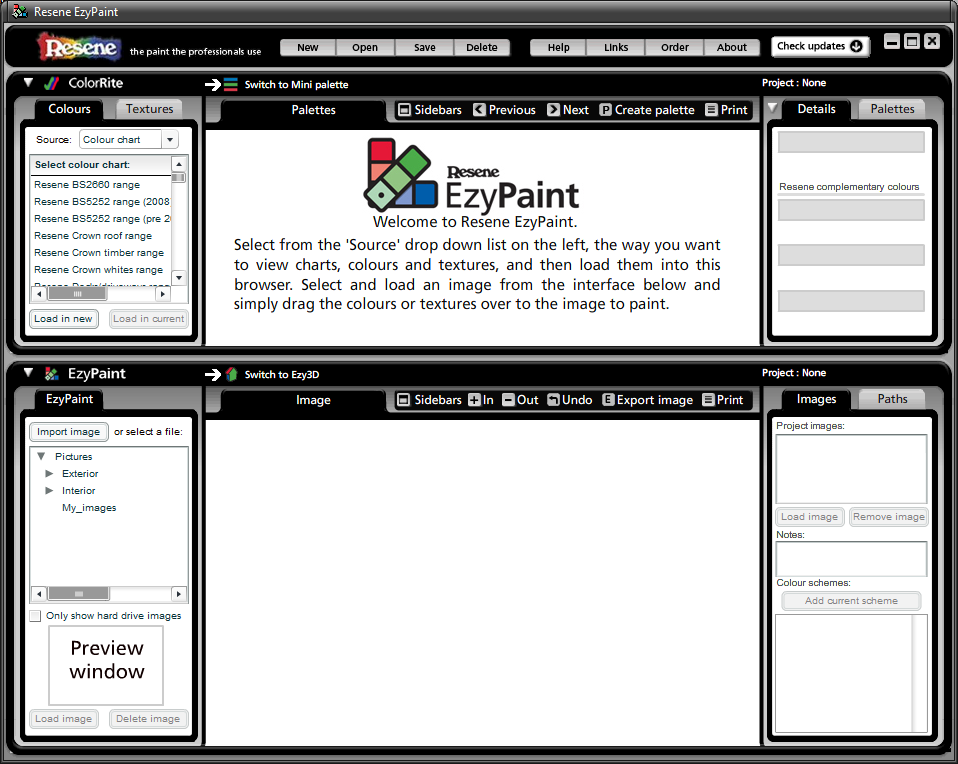Click the Project images list box
958x764 pixels.
click(x=851, y=469)
